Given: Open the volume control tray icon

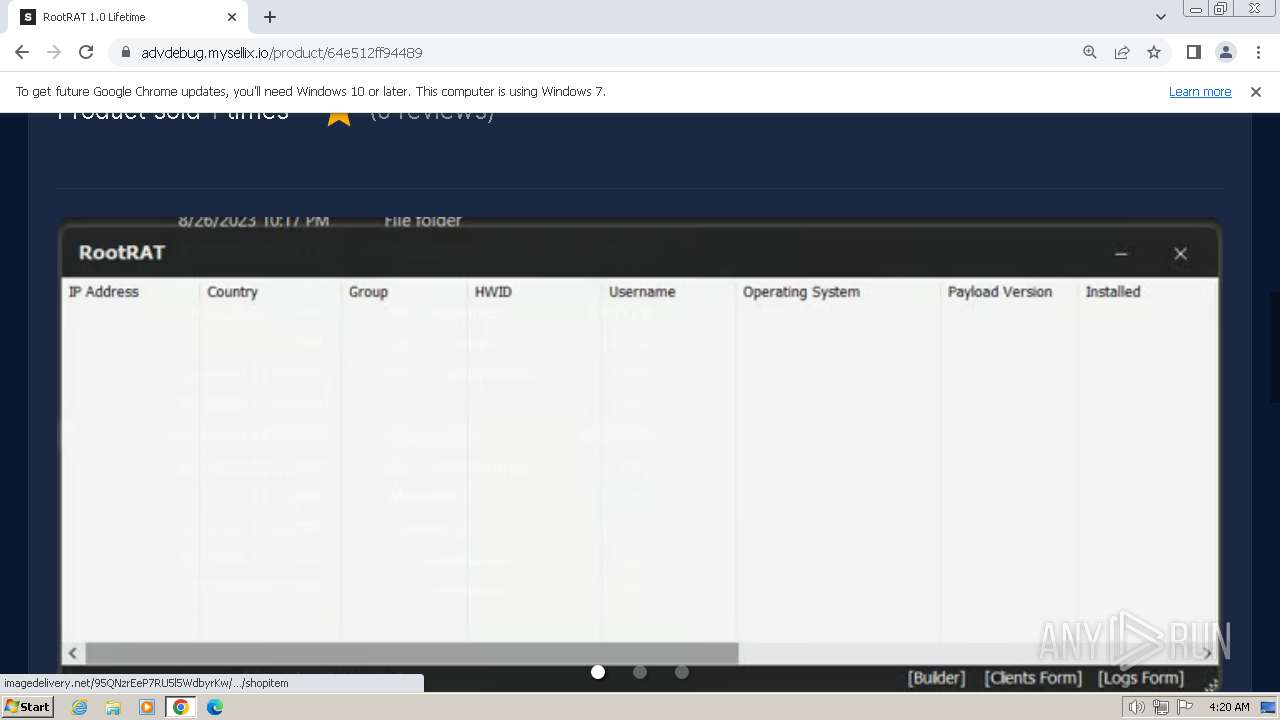Looking at the screenshot, I should (x=1137, y=707).
